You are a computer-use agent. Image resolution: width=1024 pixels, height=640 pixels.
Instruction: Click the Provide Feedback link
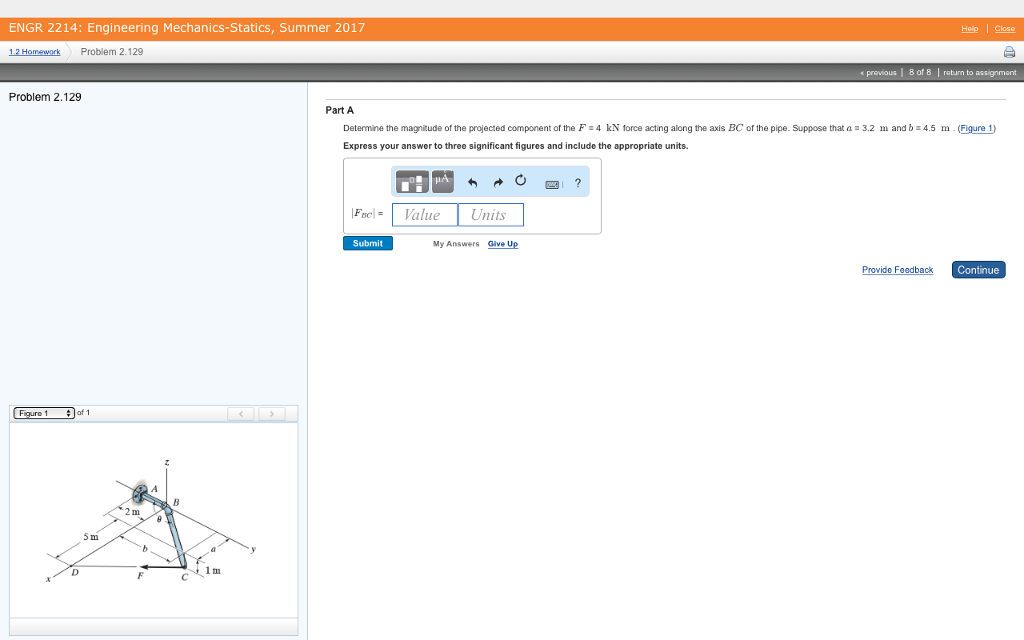point(897,269)
